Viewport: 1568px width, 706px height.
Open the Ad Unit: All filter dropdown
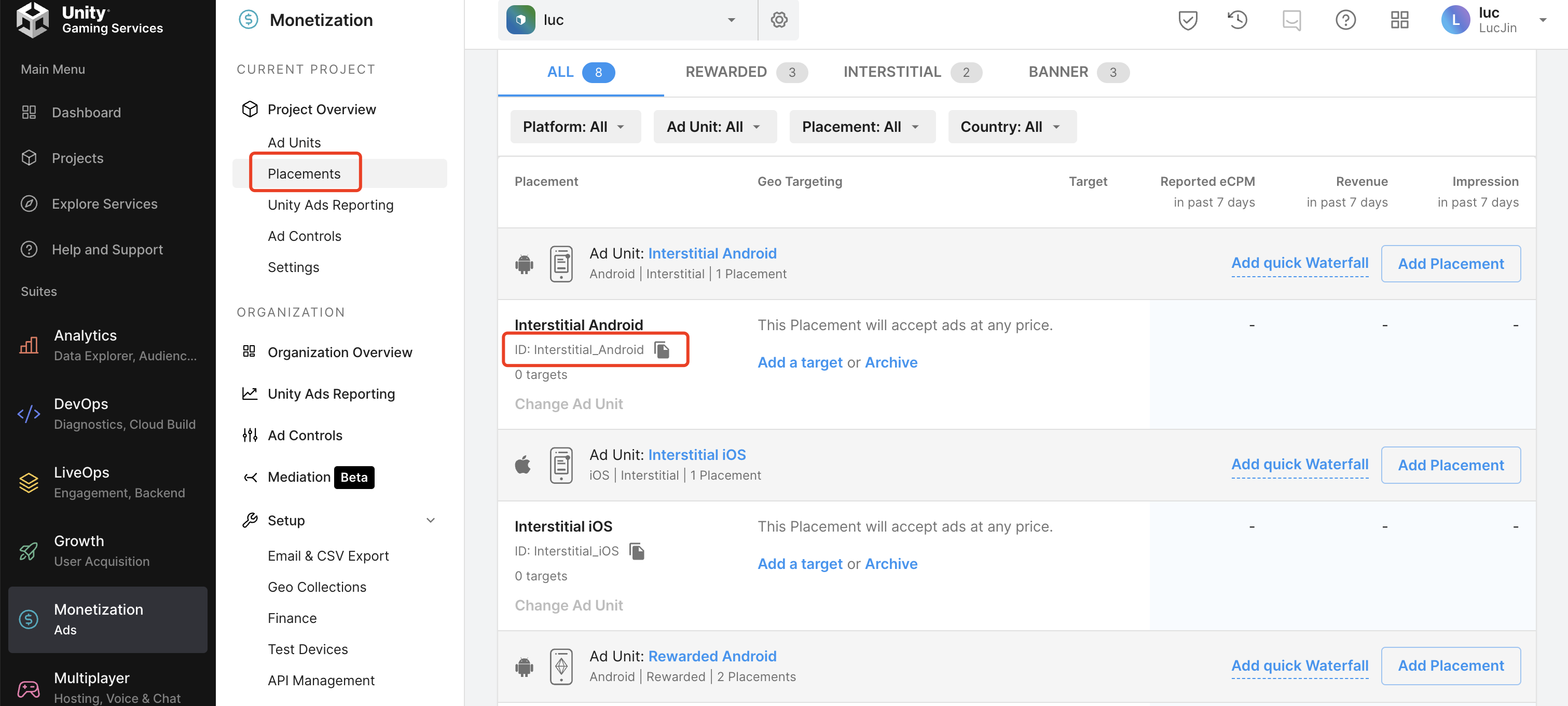pyautogui.click(x=714, y=126)
